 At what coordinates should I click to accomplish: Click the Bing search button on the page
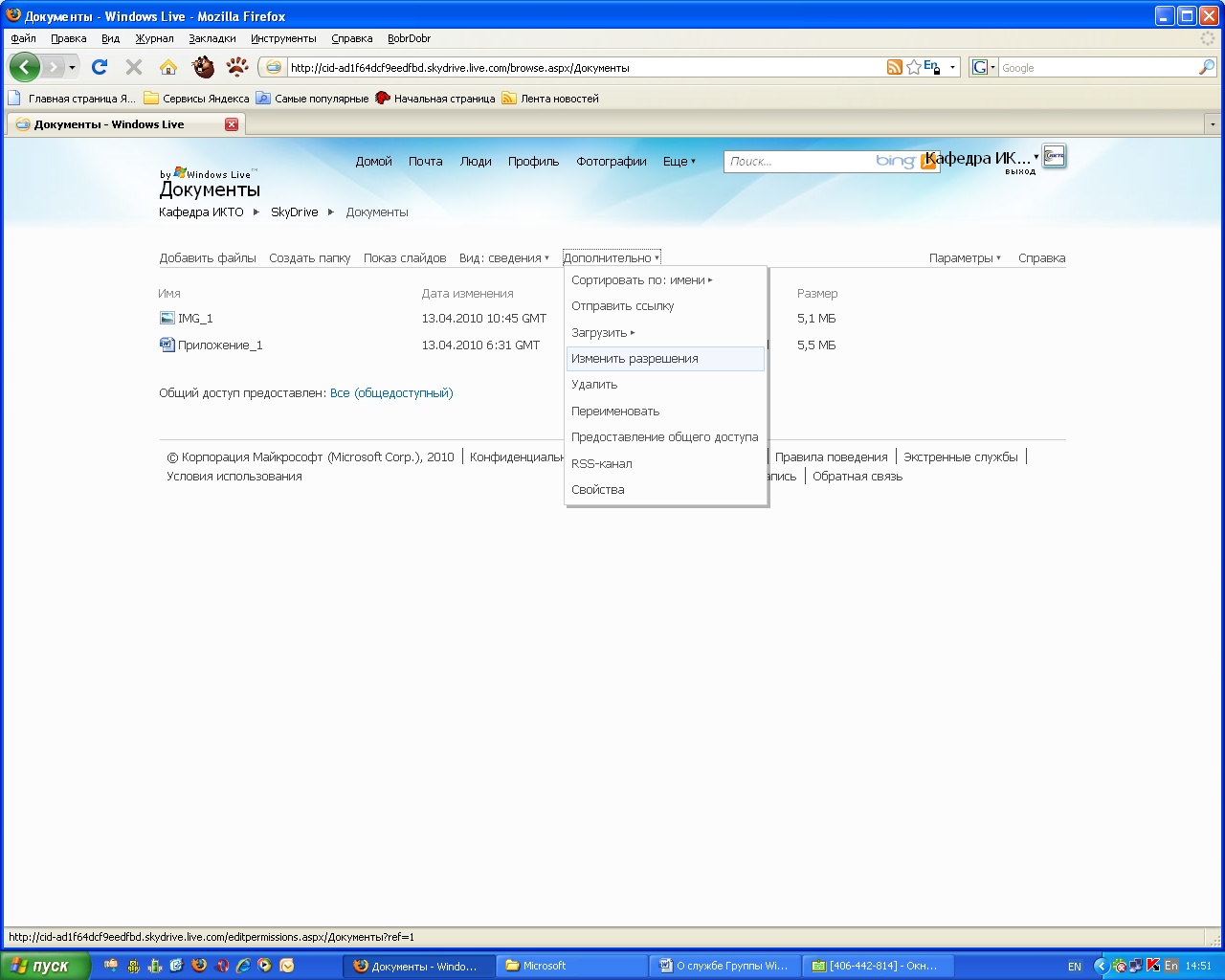[927, 162]
